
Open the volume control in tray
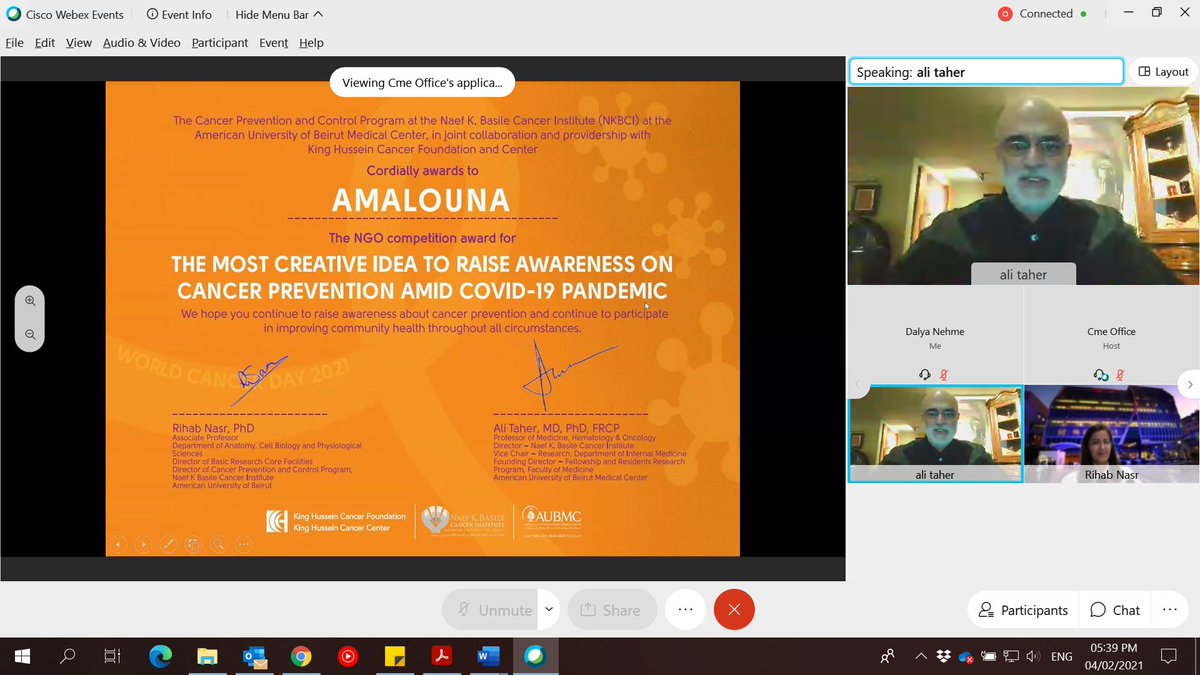[x=1032, y=657]
